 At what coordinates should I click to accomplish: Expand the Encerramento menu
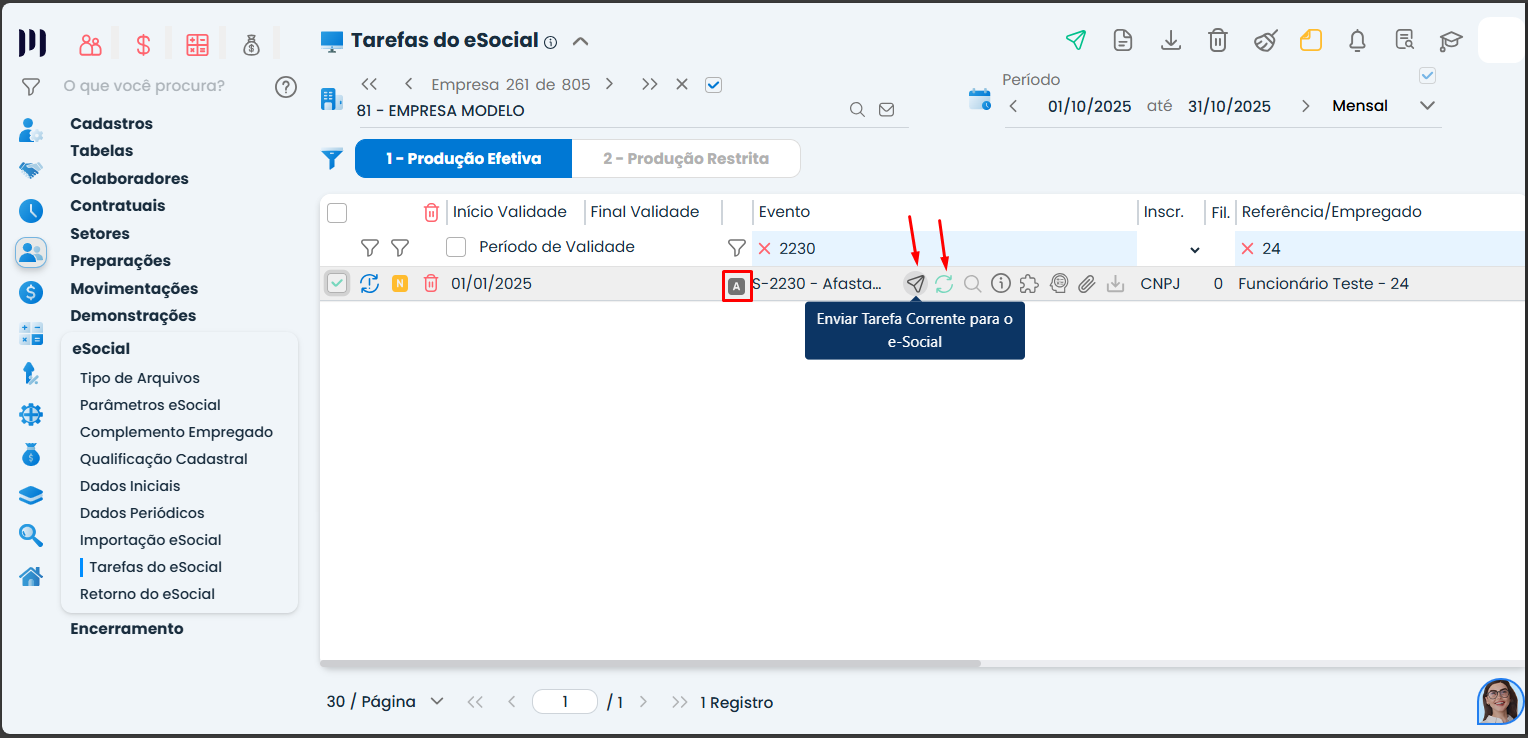127,629
